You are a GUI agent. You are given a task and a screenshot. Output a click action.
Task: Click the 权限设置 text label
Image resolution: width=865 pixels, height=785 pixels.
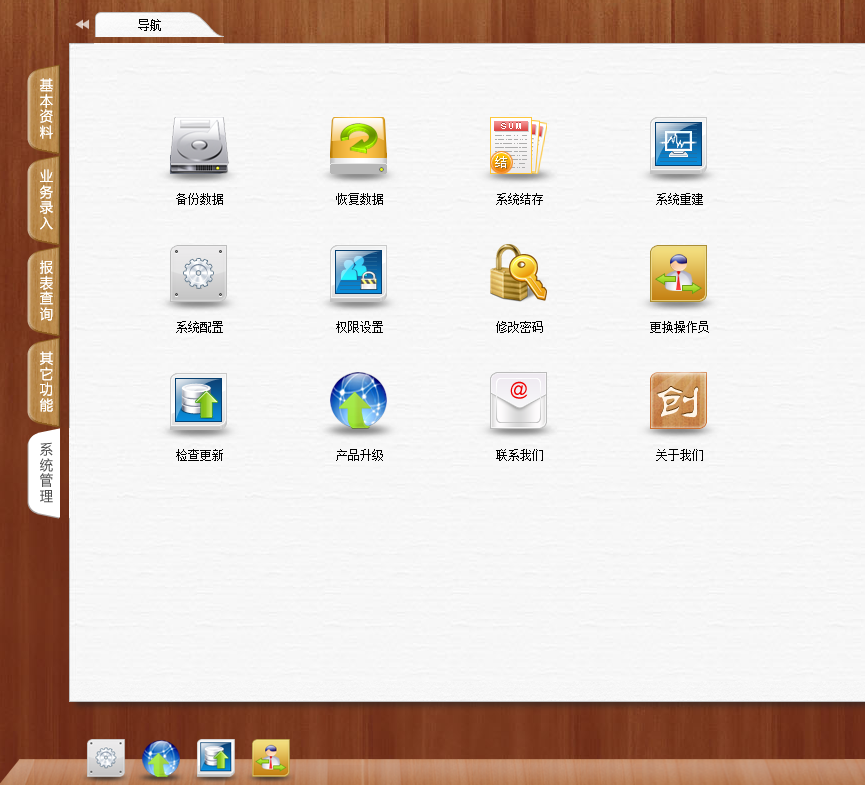click(x=359, y=327)
